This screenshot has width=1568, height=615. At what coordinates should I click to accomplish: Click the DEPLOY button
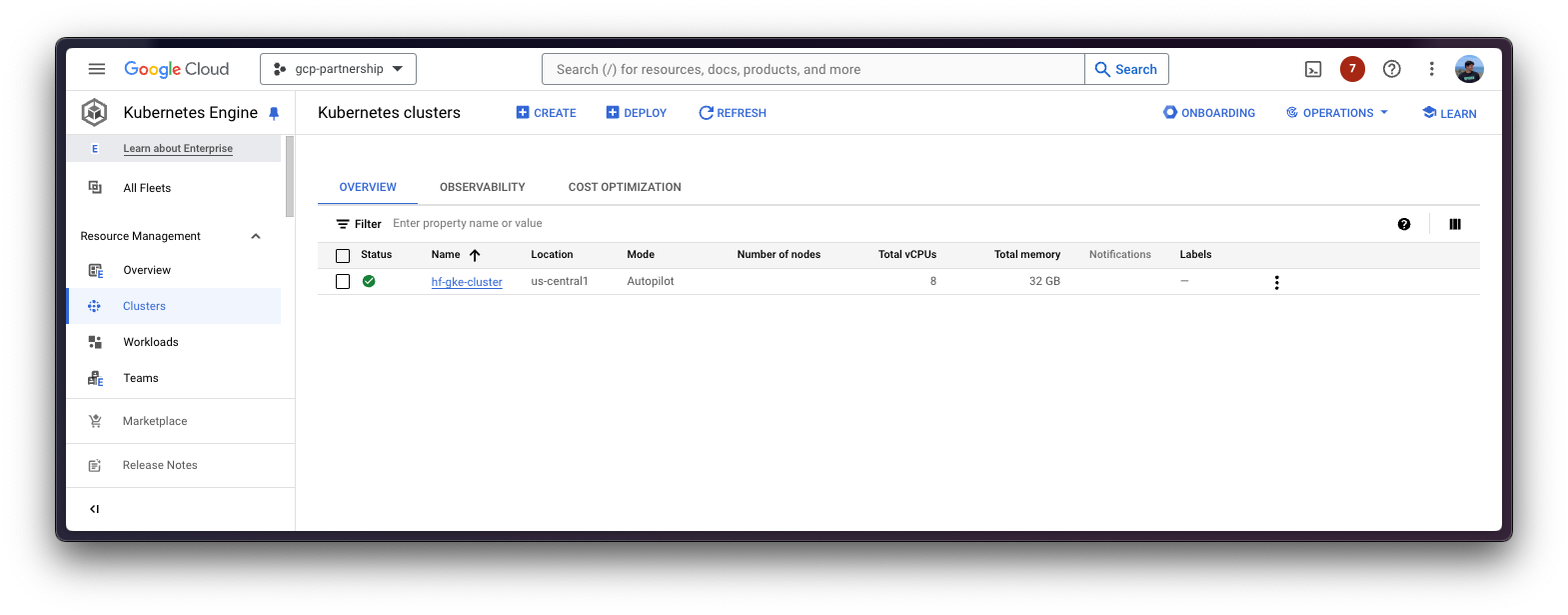(x=636, y=113)
